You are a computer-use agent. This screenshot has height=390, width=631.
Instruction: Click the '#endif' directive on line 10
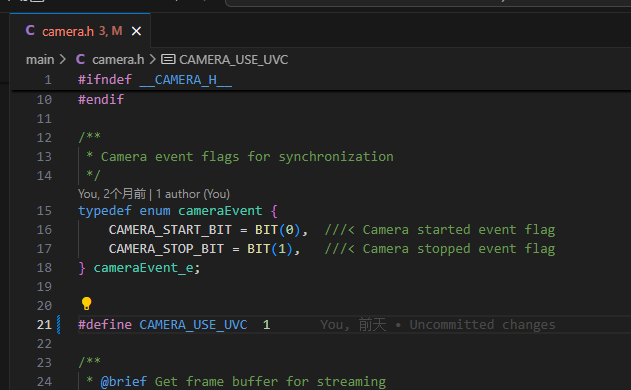(101, 99)
